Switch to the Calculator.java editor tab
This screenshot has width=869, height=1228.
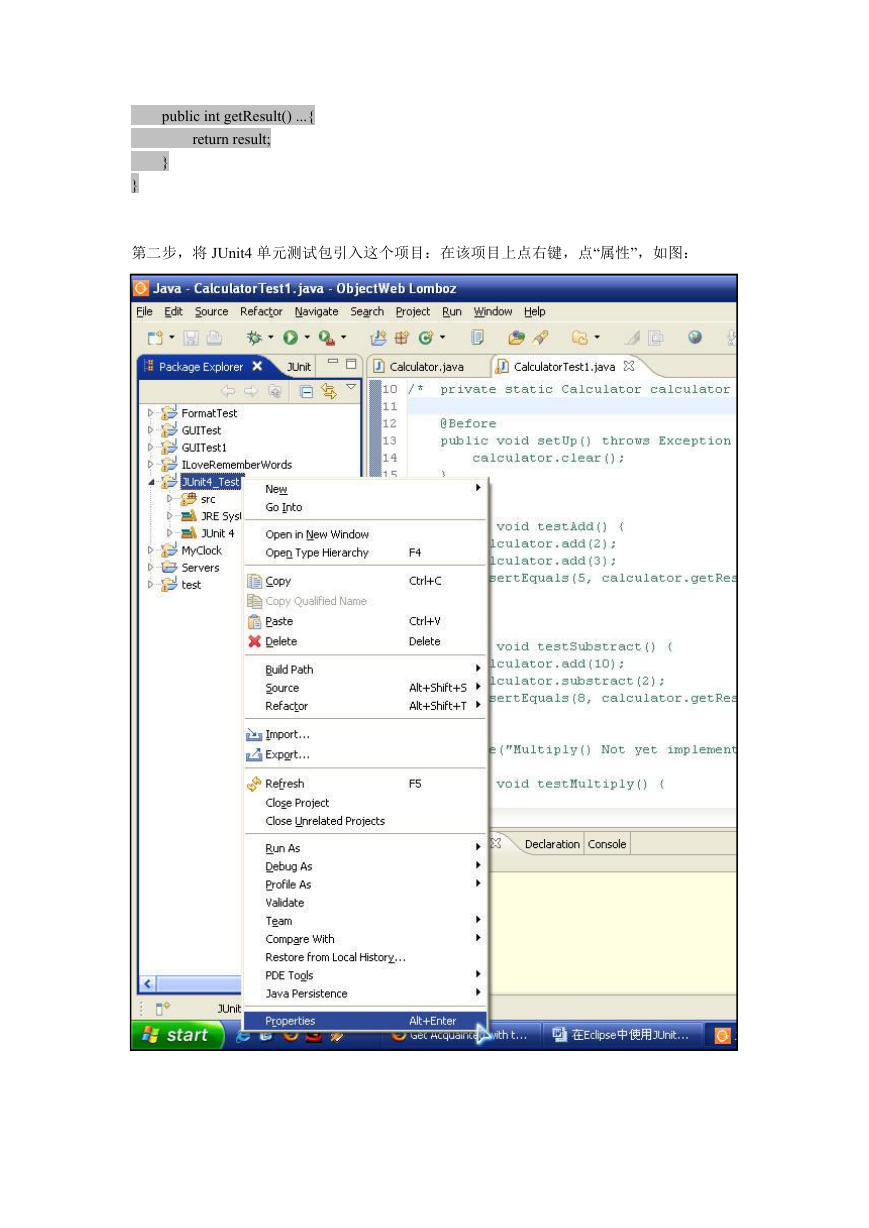pos(426,367)
